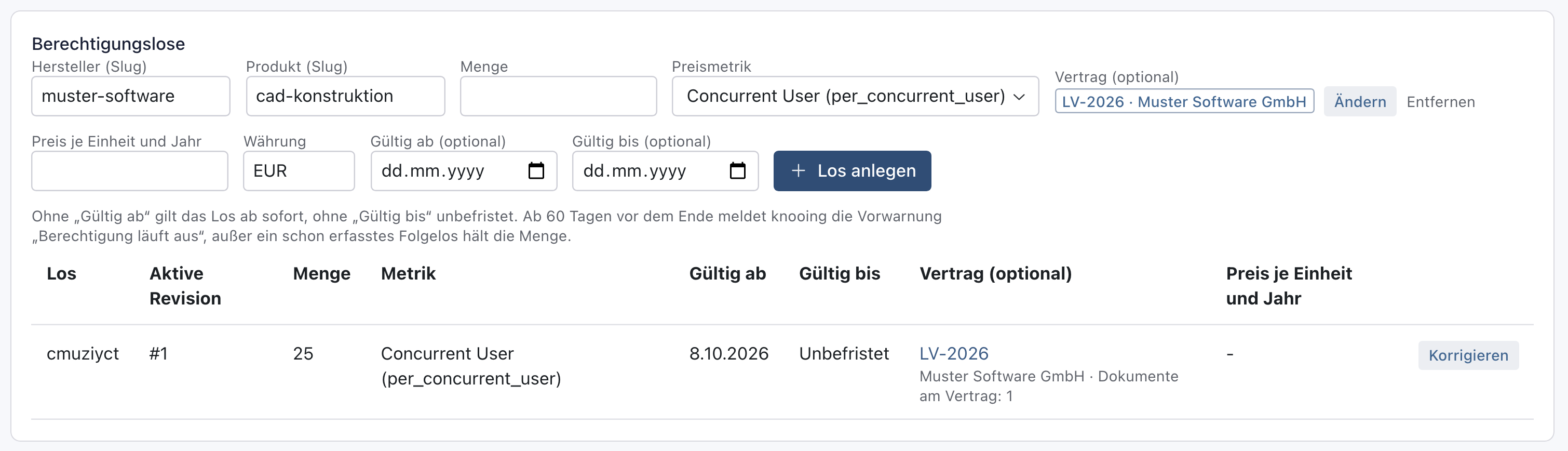This screenshot has width=1568, height=451.
Task: Click the Los anlegen button
Action: coord(852,170)
